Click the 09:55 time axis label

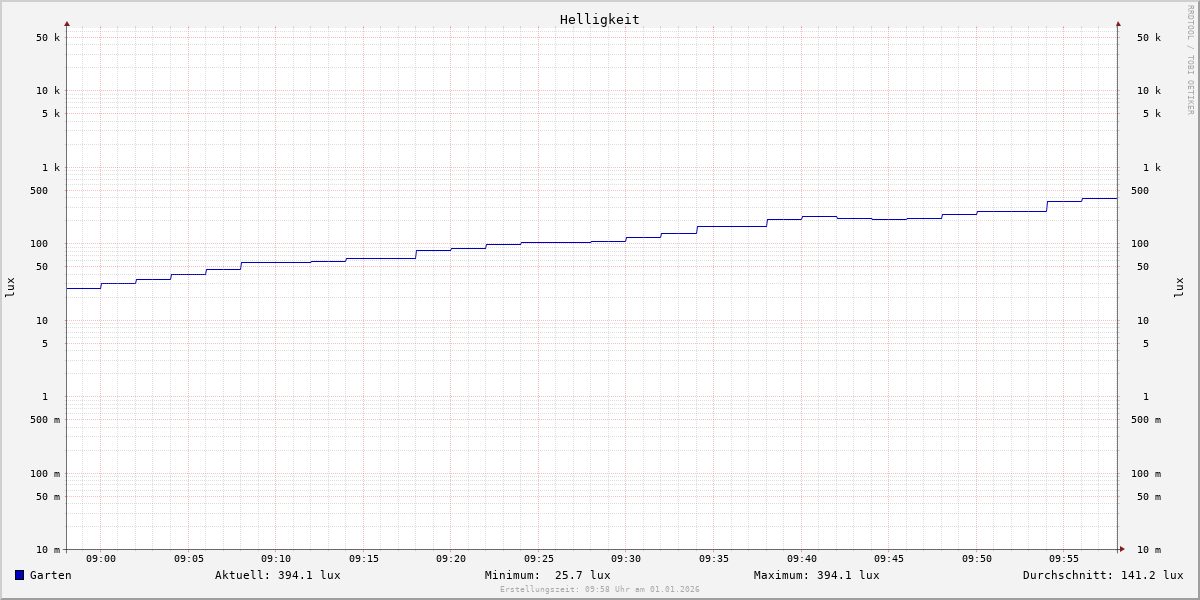click(1064, 559)
